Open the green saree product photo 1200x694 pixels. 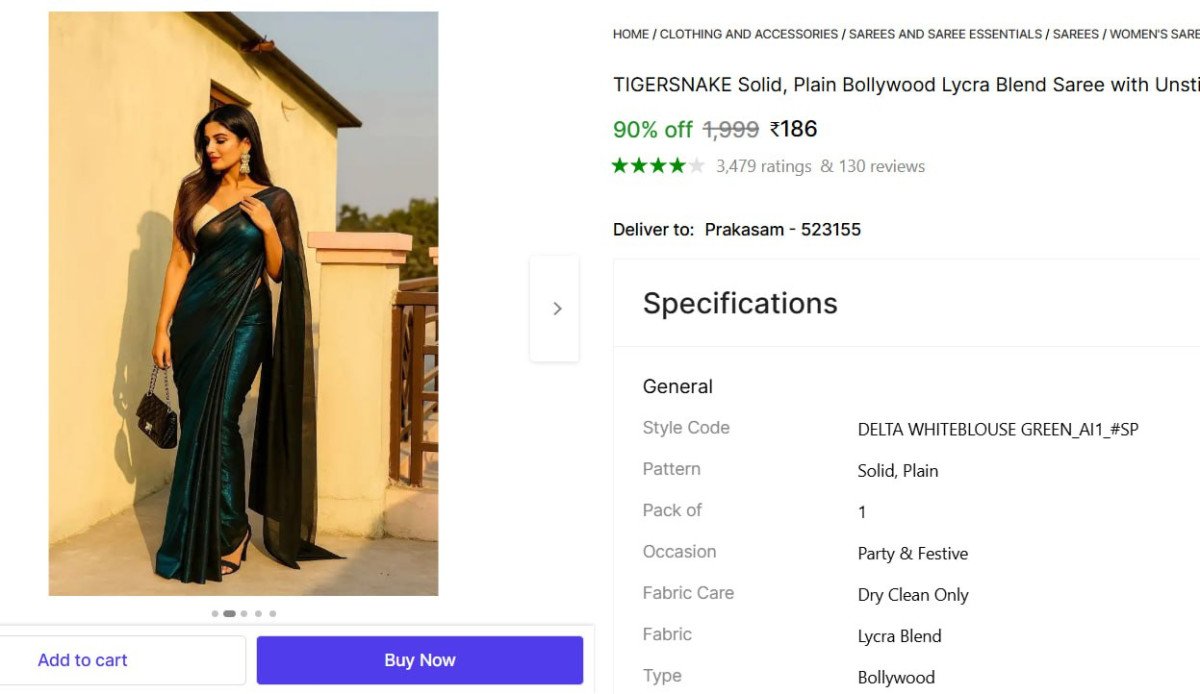click(243, 303)
